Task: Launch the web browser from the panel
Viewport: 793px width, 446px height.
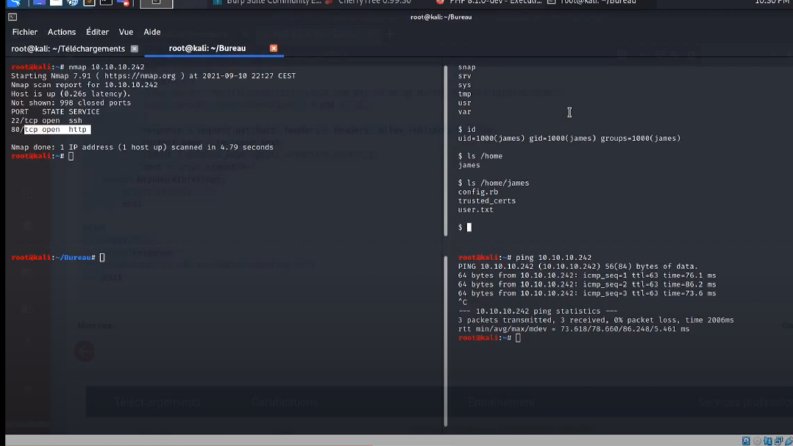Action: pos(72,3)
